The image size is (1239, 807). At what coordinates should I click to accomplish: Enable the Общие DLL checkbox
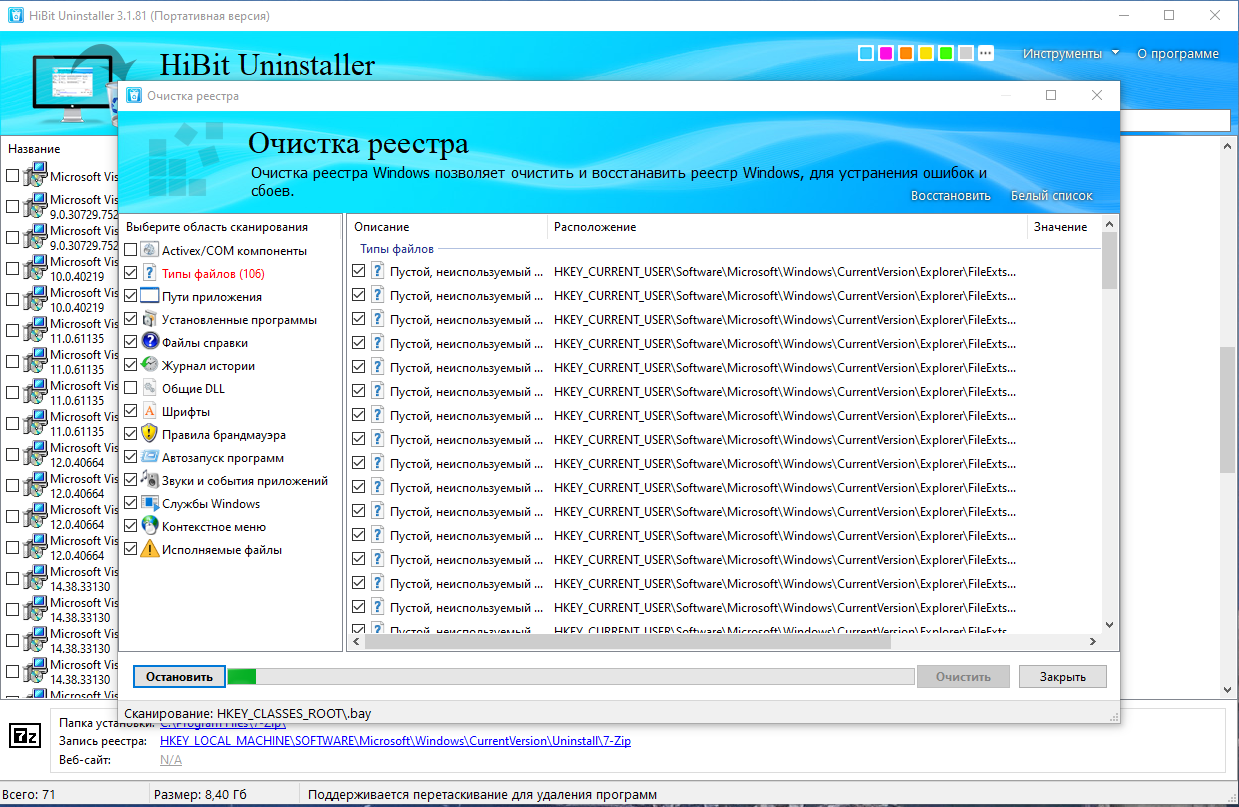pyautogui.click(x=131, y=388)
